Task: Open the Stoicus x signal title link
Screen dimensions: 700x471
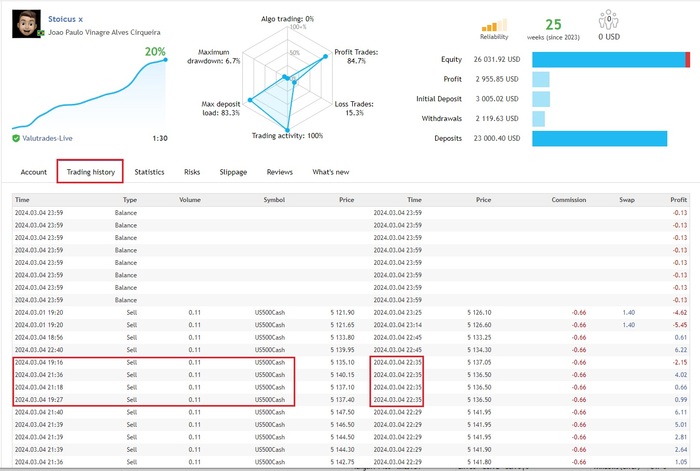Action: [x=70, y=16]
